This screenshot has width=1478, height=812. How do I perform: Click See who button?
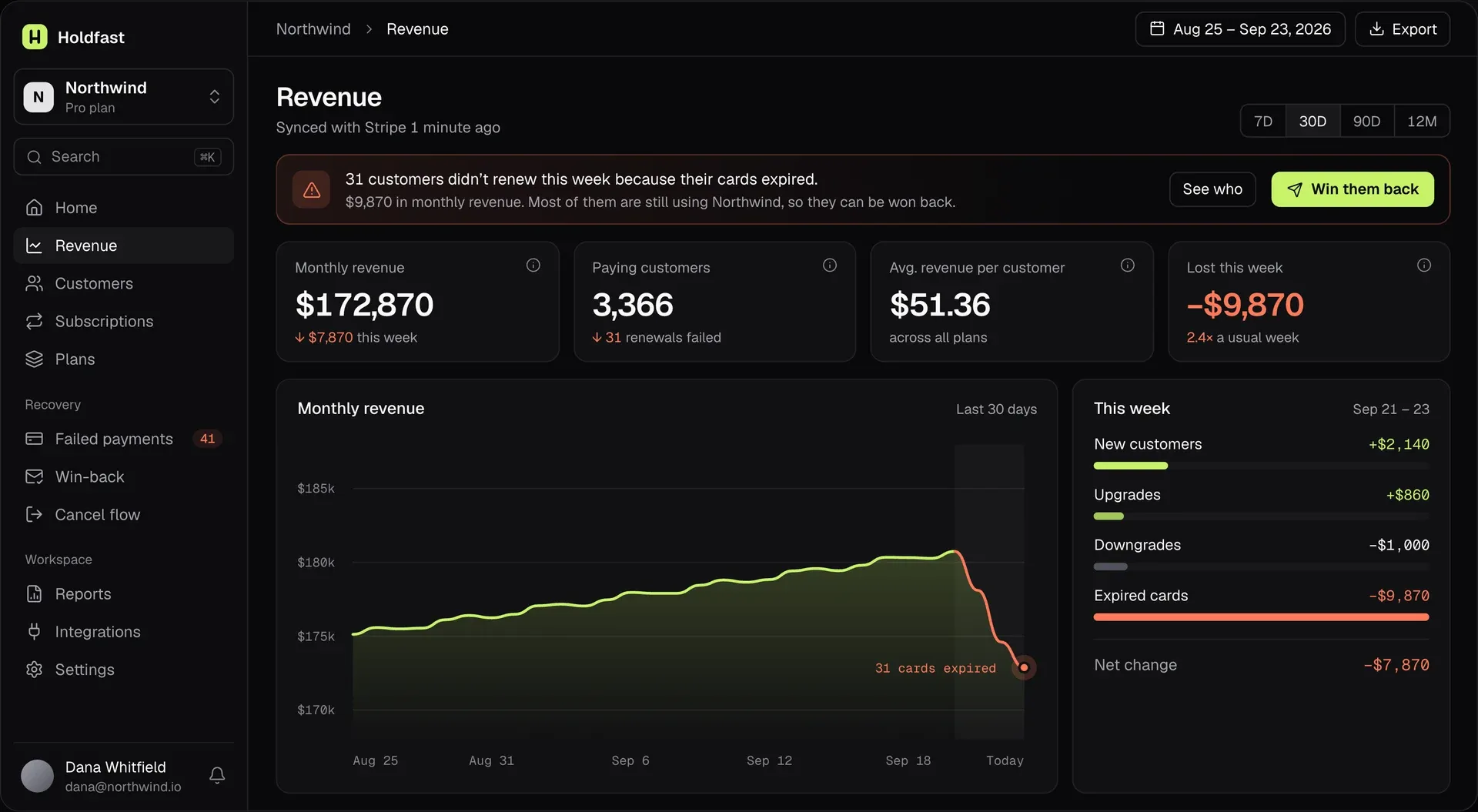(x=1212, y=189)
